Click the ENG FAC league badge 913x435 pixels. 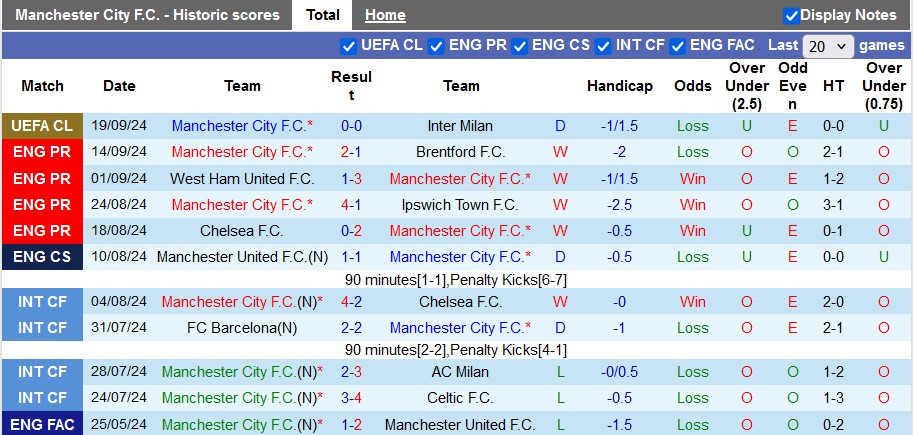point(42,424)
